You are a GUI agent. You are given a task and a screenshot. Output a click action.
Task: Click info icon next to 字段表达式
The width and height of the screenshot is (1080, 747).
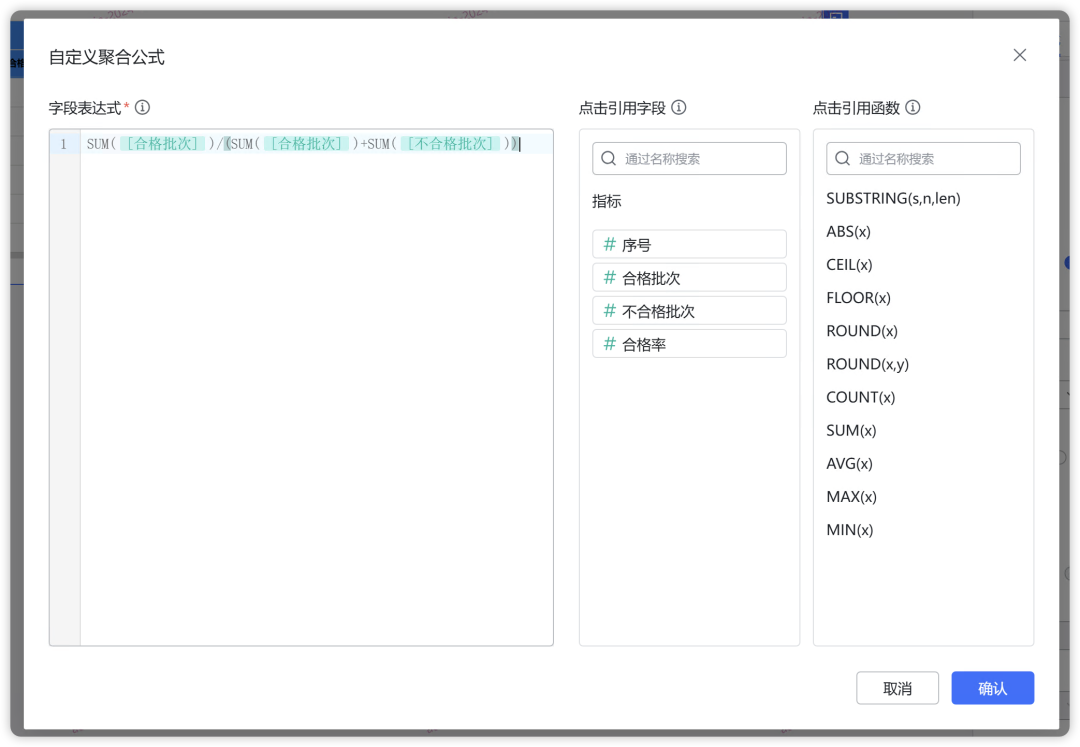click(x=142, y=108)
